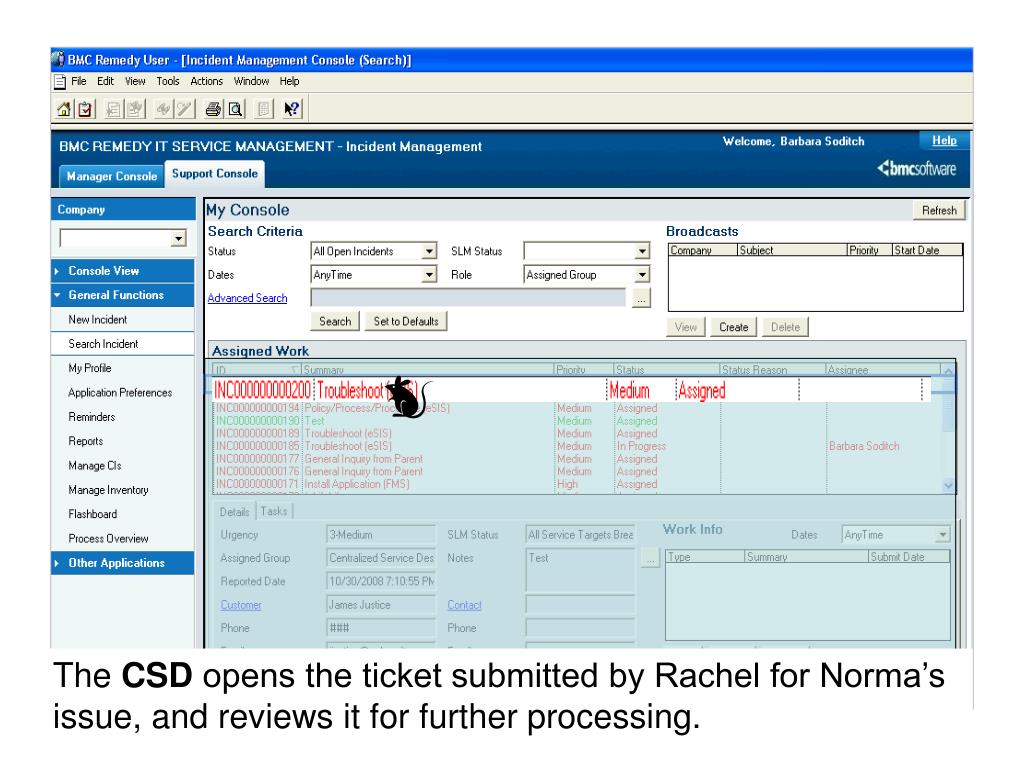Select the Details tab below Assigned Work
Viewport: 1024px width, 768px height.
[234, 511]
